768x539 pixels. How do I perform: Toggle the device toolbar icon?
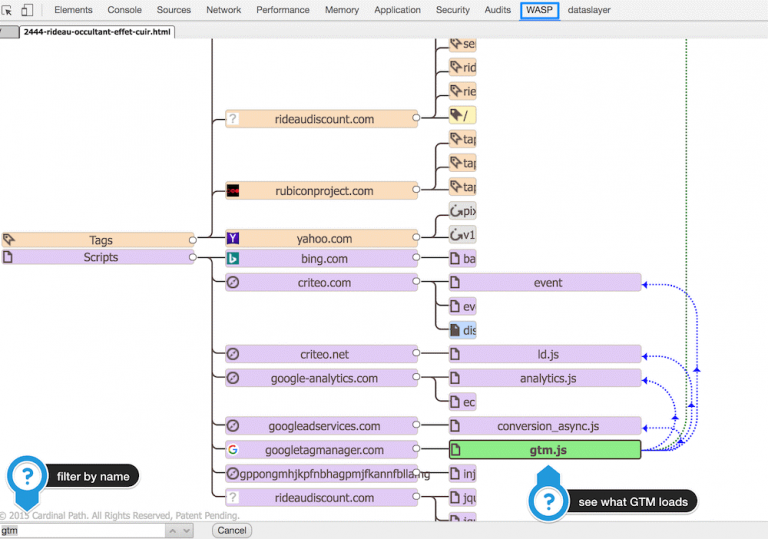(27, 10)
